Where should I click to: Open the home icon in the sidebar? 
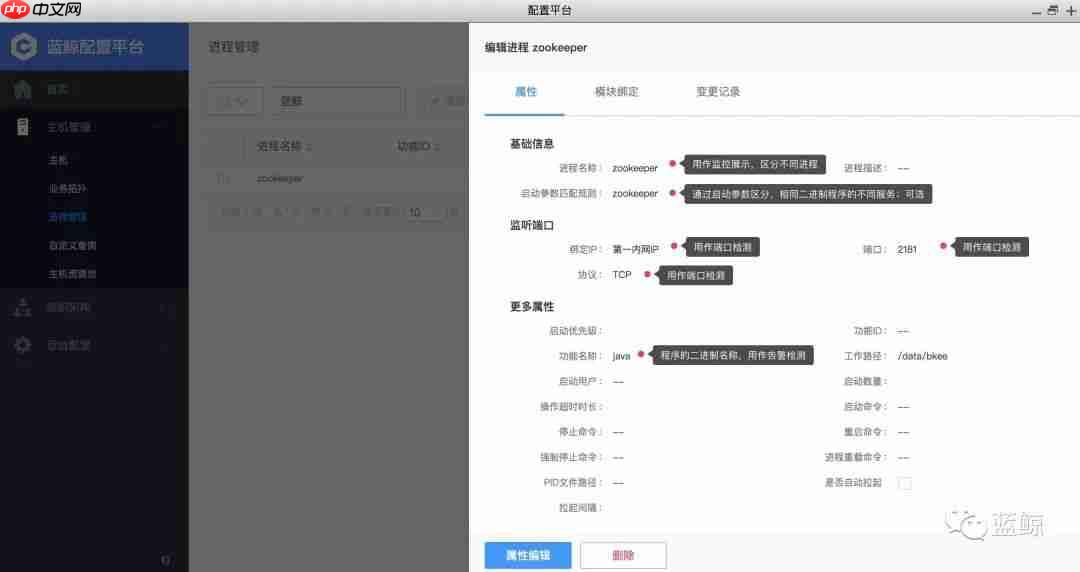coord(23,90)
